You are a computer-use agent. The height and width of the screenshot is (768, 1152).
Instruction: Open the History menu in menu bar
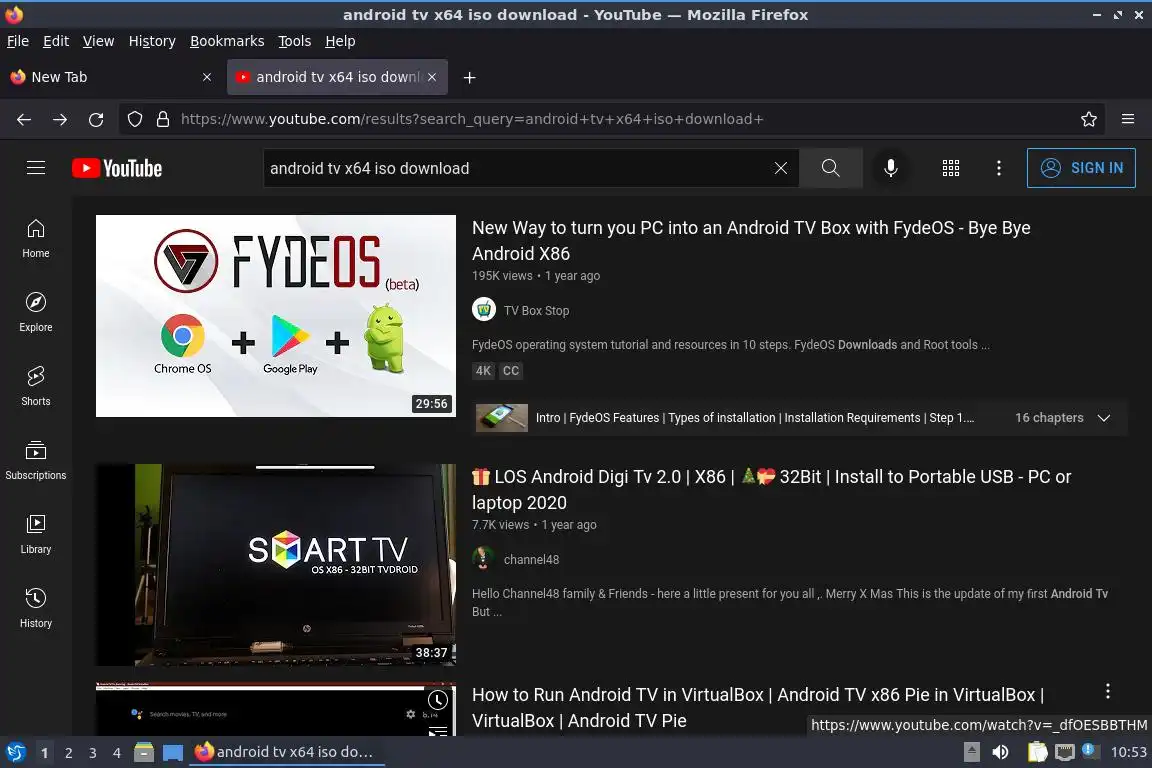(152, 41)
